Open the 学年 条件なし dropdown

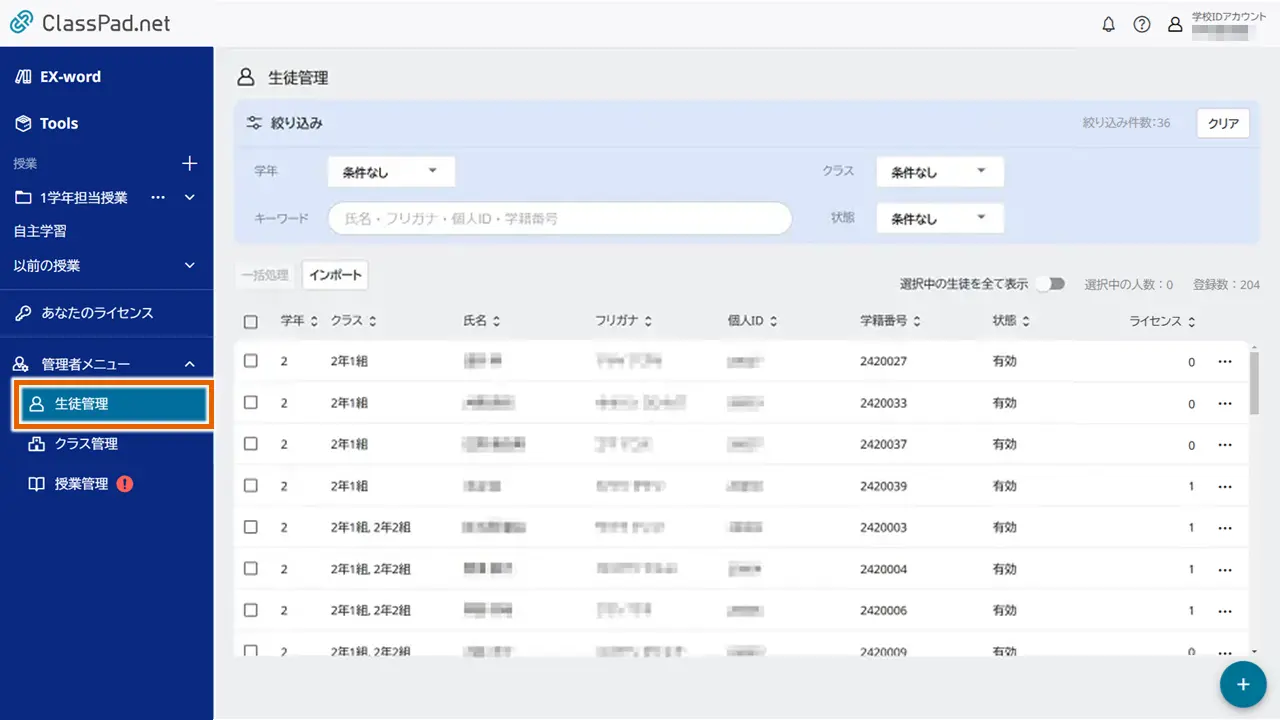(390, 171)
